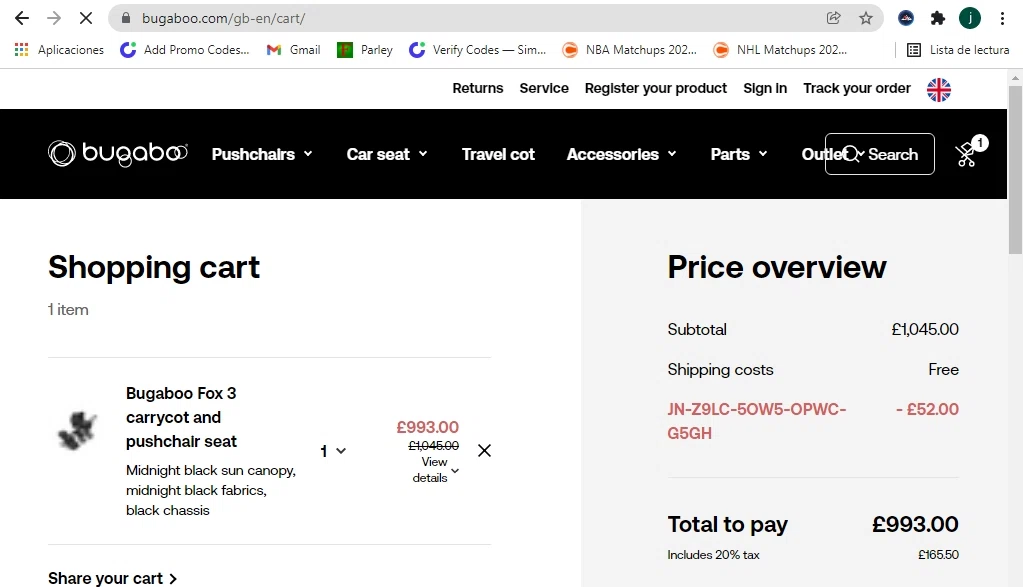1023x587 pixels.
Task: Click the product thumbnail image
Action: coord(77,430)
